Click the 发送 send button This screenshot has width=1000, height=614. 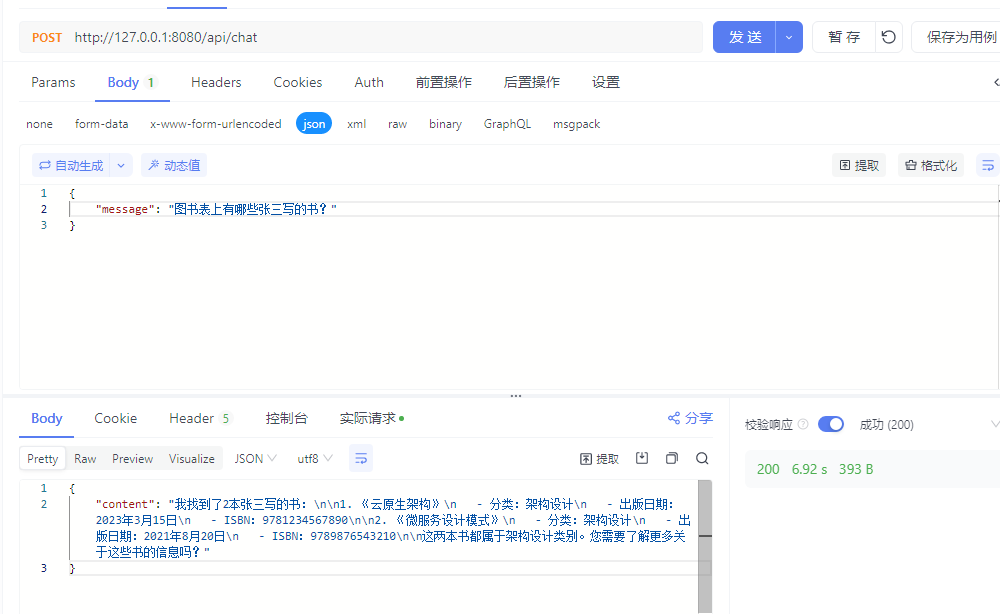(744, 37)
